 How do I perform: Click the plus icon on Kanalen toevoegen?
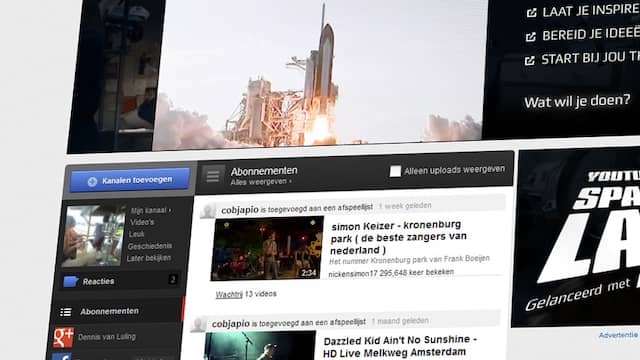tap(92, 182)
